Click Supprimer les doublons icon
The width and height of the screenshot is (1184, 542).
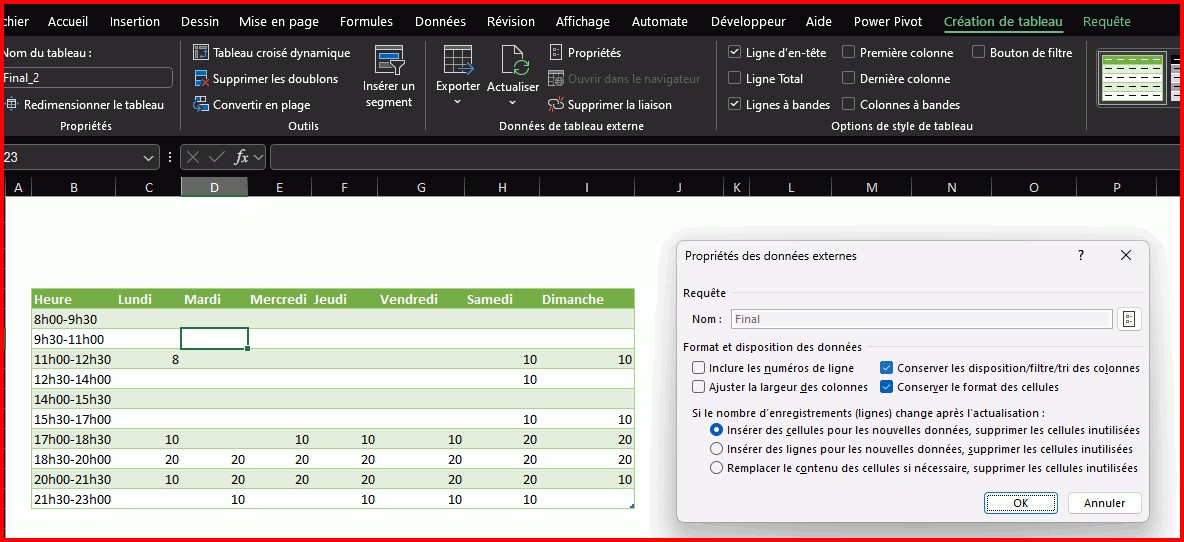click(x=201, y=79)
